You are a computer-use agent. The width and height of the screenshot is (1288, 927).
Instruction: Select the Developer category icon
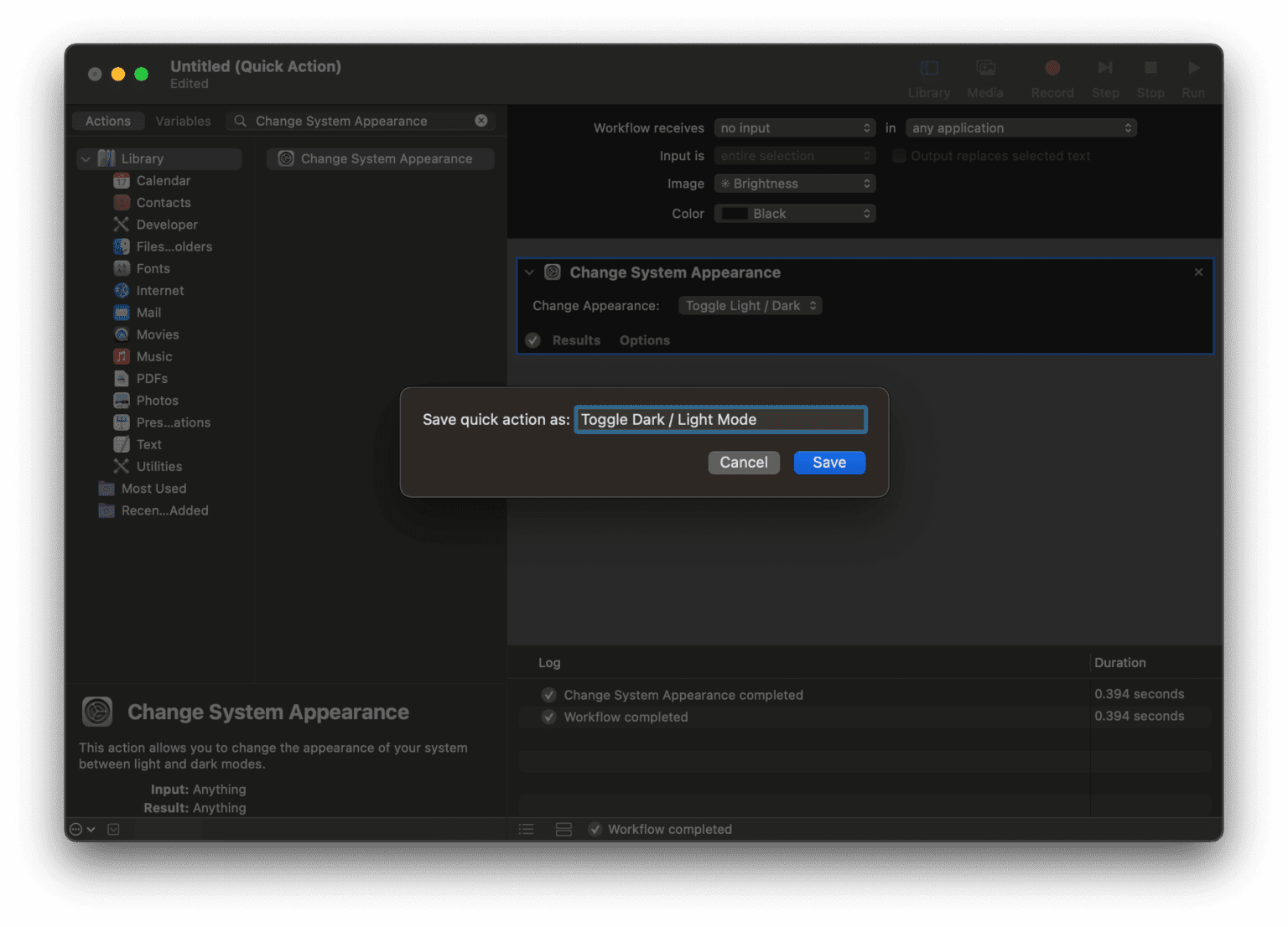coord(122,224)
